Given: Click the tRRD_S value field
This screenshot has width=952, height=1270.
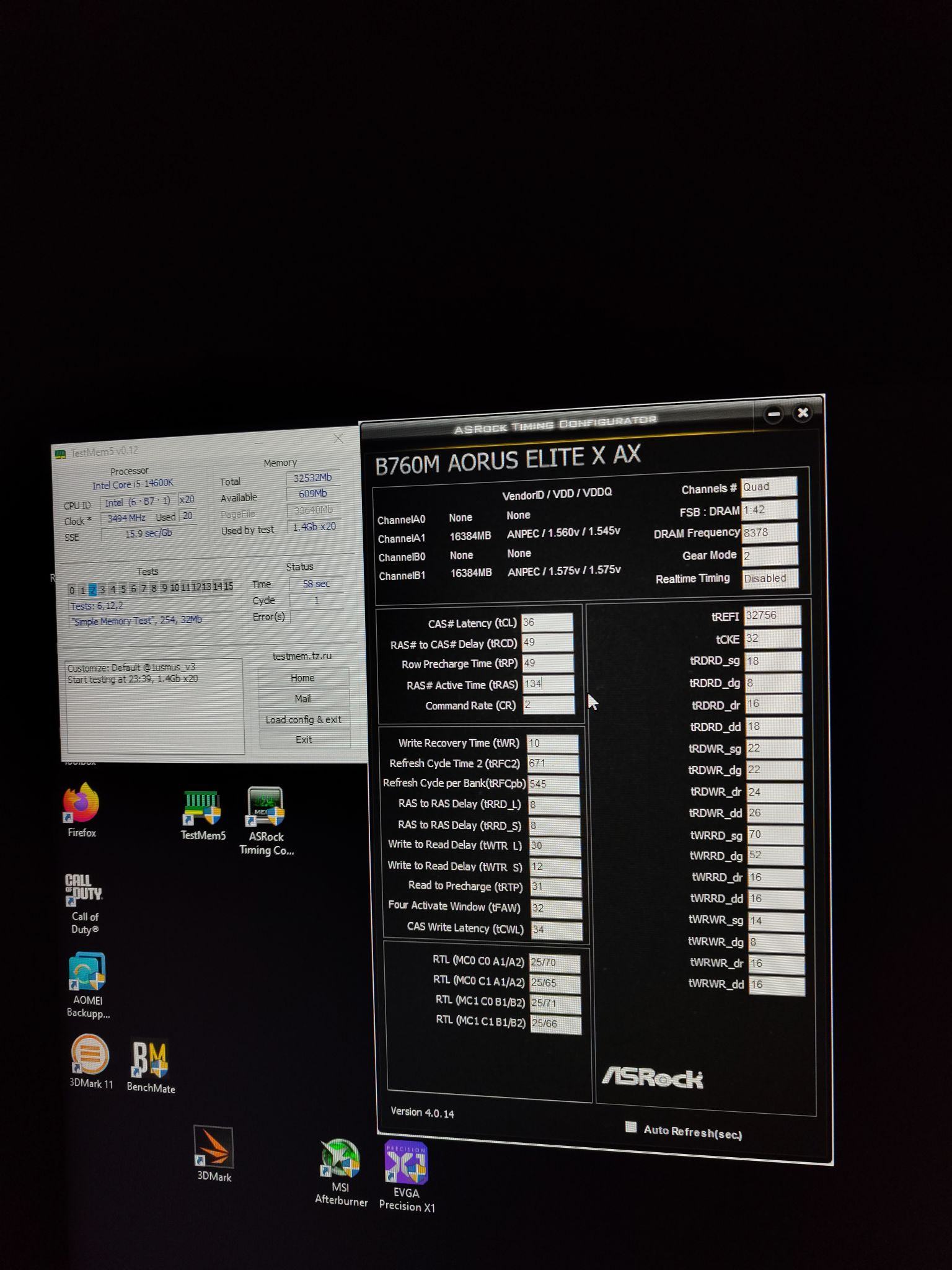Looking at the screenshot, I should click(555, 826).
